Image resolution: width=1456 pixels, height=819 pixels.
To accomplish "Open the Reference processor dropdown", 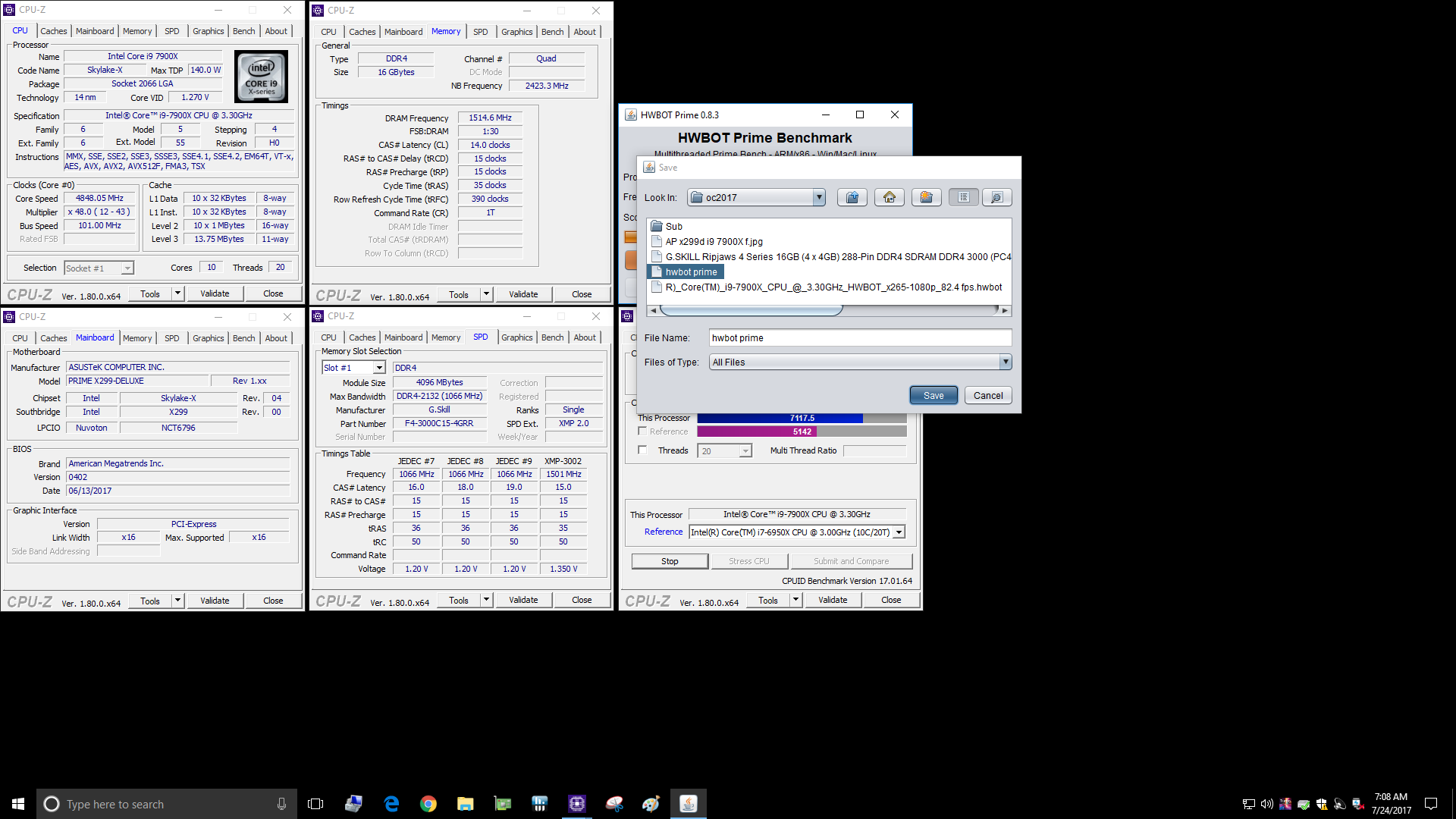I will pos(899,532).
